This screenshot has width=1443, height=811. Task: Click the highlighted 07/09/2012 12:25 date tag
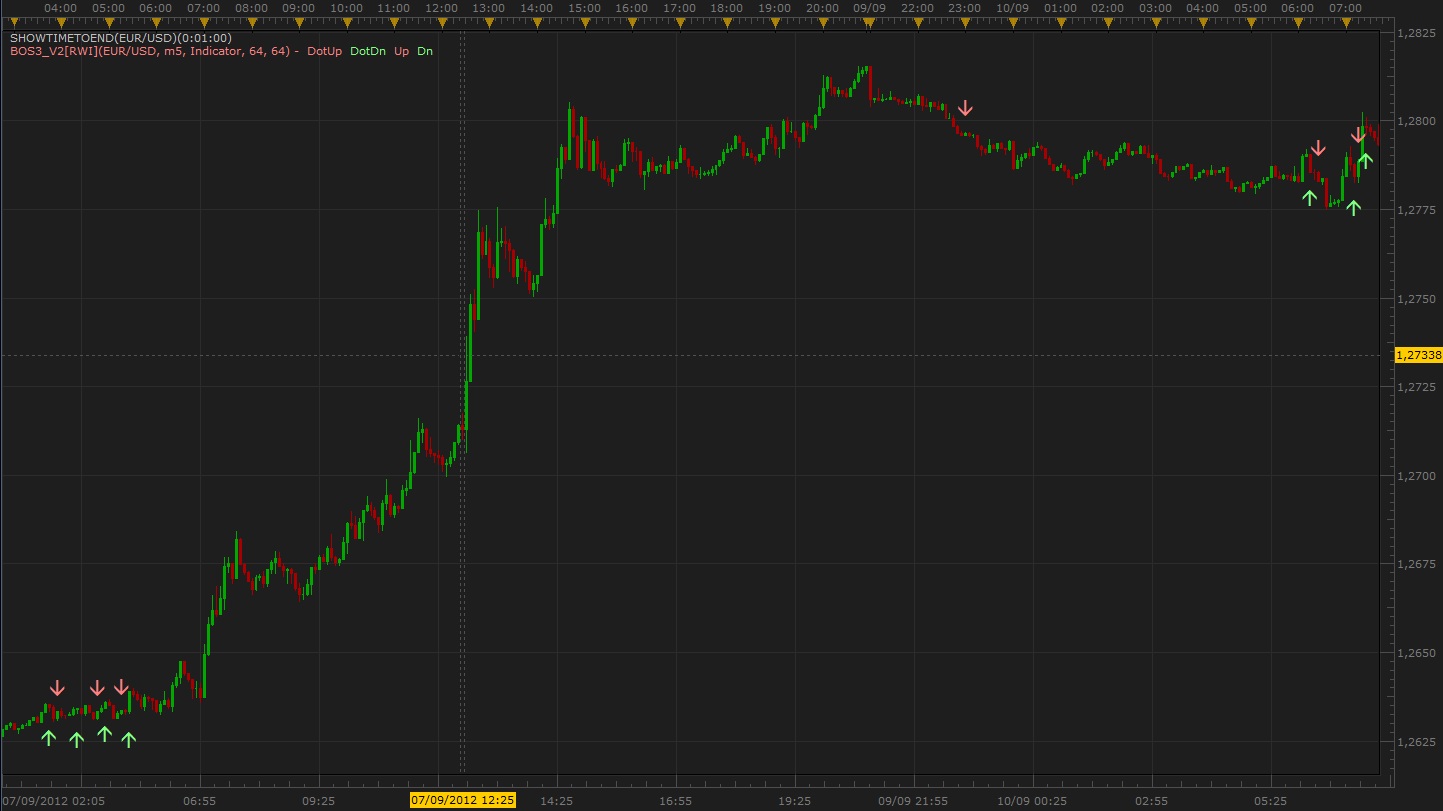pyautogui.click(x=463, y=800)
